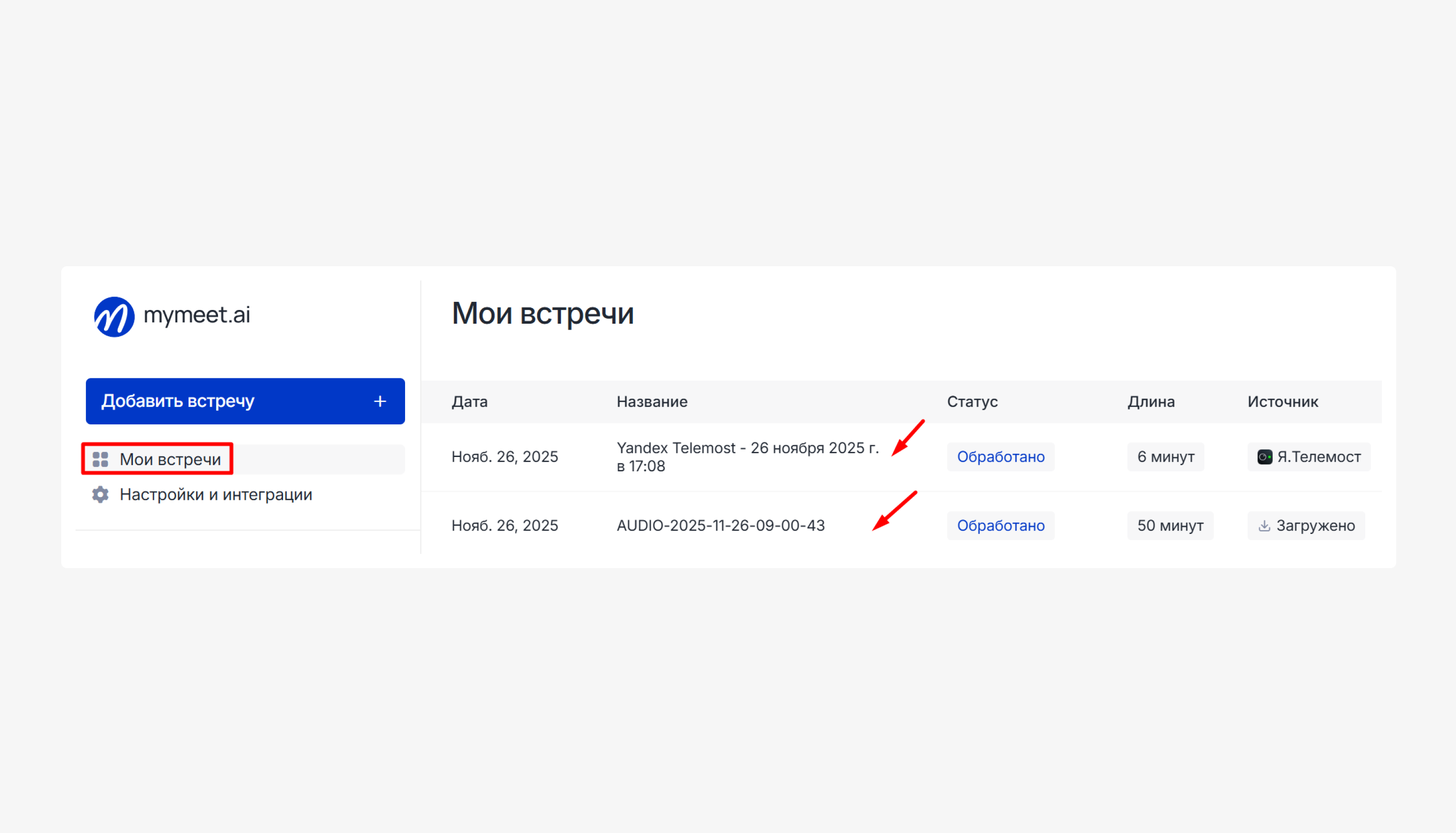1456x833 pixels.
Task: Click Обработано status of the AUDIO meeting
Action: (x=1001, y=525)
